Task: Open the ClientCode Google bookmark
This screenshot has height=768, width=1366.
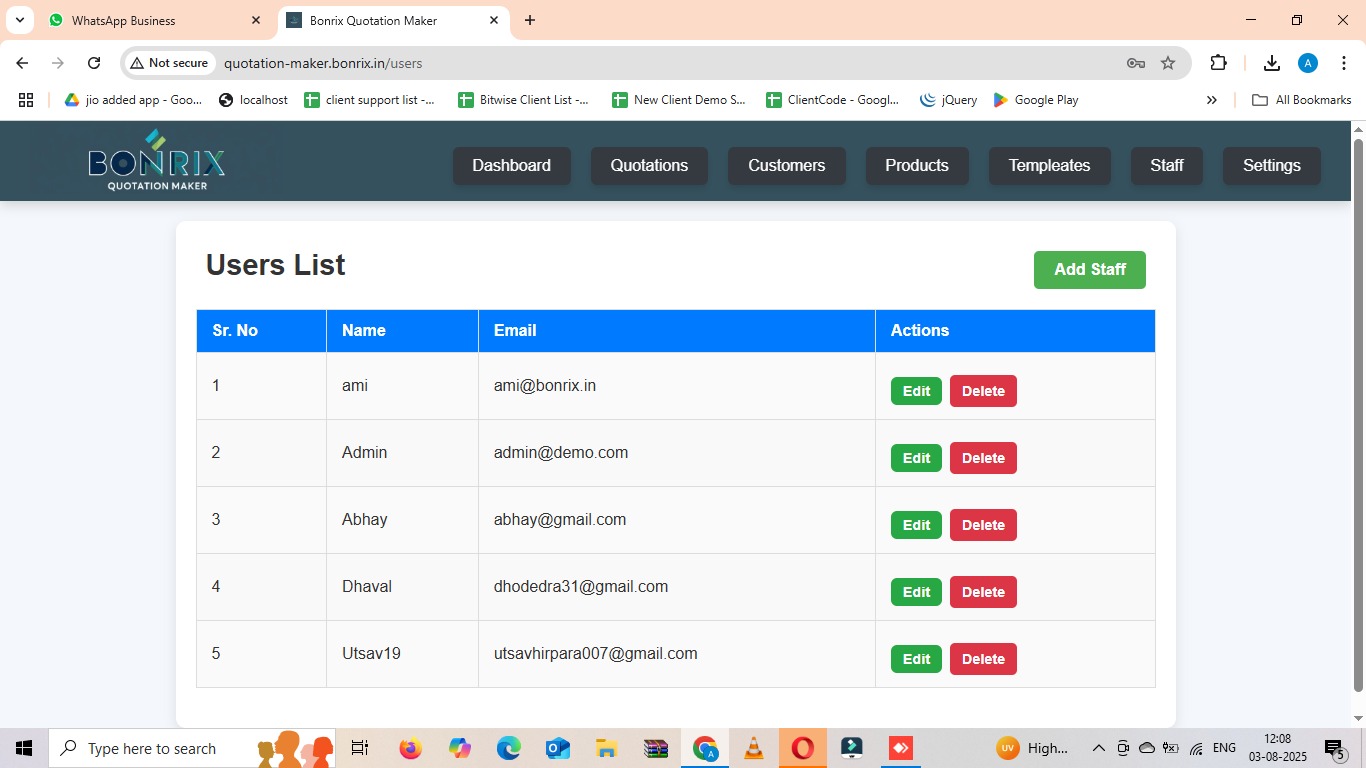Action: (832, 100)
